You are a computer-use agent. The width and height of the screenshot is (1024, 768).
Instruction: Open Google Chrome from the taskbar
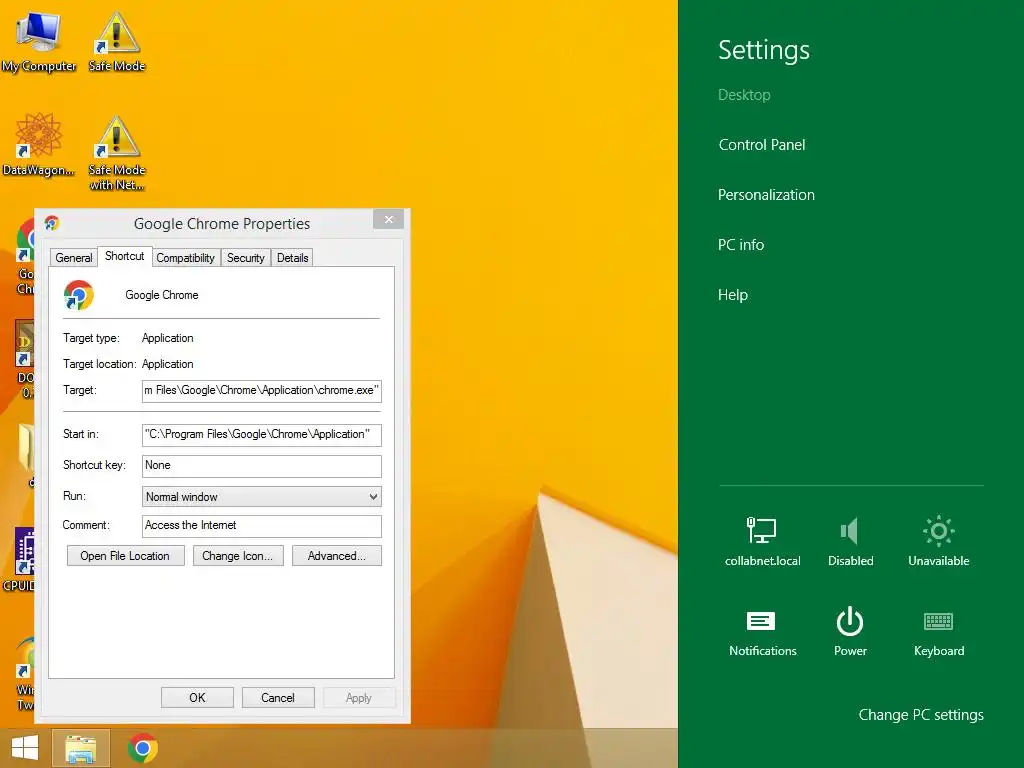tap(142, 748)
